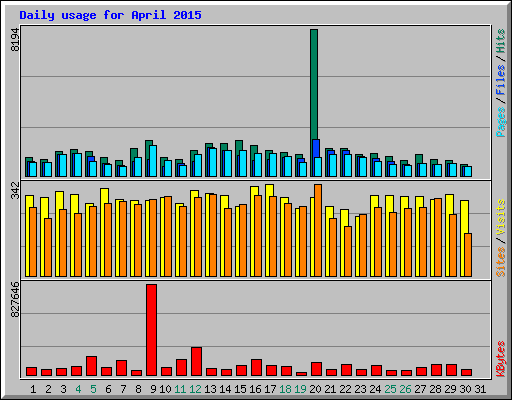Click day label 1 on the x-axis
The image size is (512, 400).
point(33,389)
